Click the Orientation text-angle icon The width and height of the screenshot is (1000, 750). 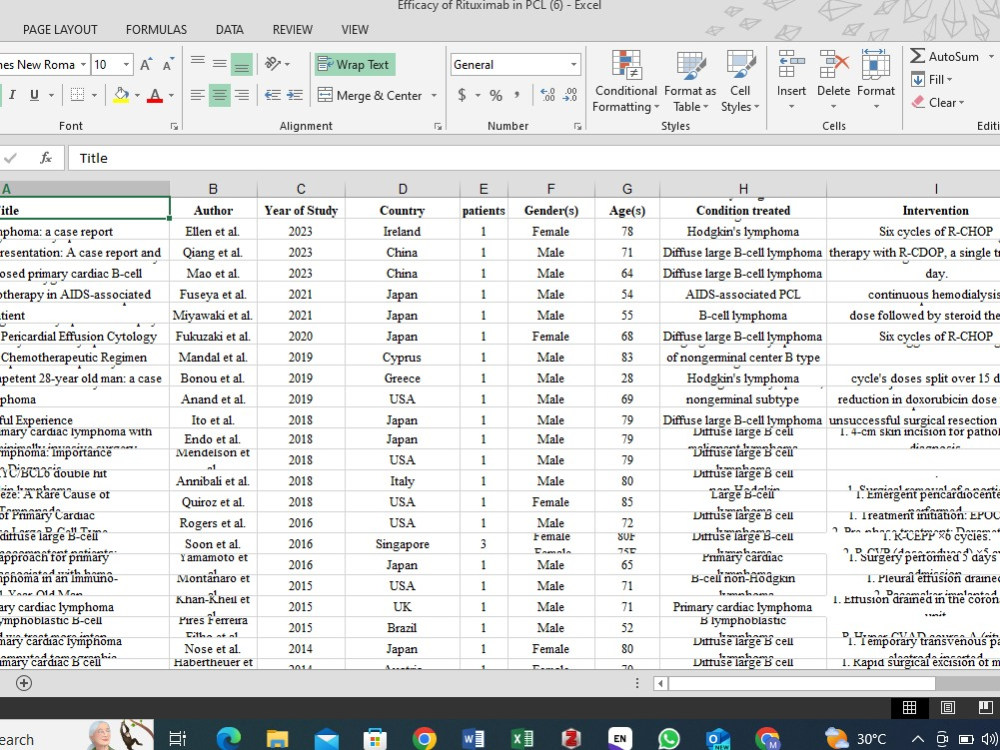(273, 63)
